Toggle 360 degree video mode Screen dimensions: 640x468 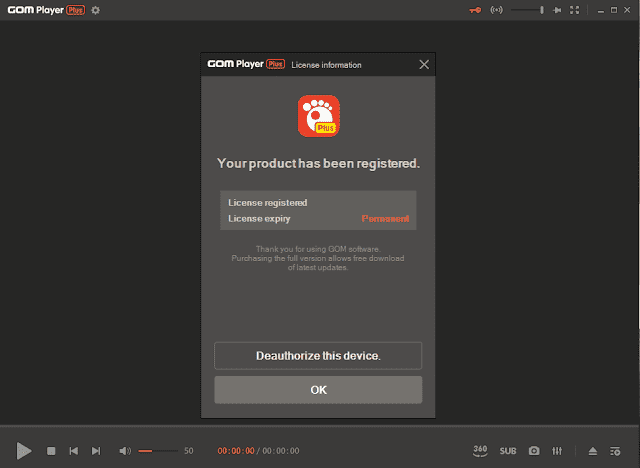[480, 450]
